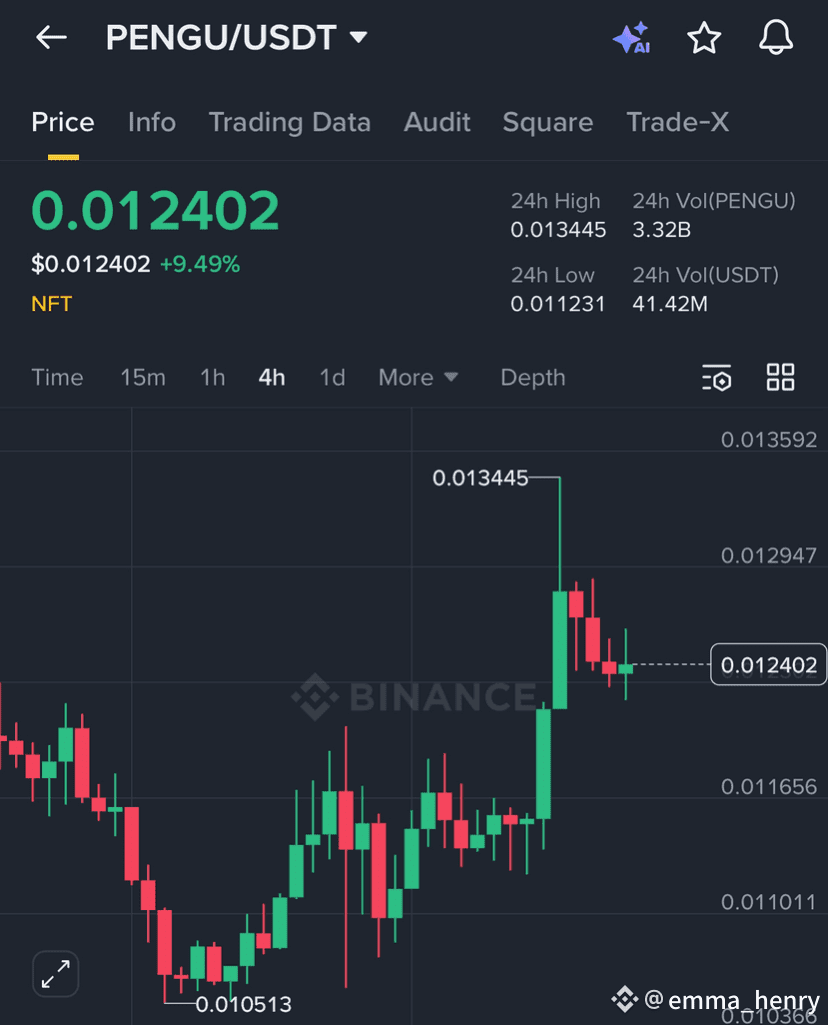Open the four-square layout grid icon
The image size is (828, 1025).
point(780,377)
